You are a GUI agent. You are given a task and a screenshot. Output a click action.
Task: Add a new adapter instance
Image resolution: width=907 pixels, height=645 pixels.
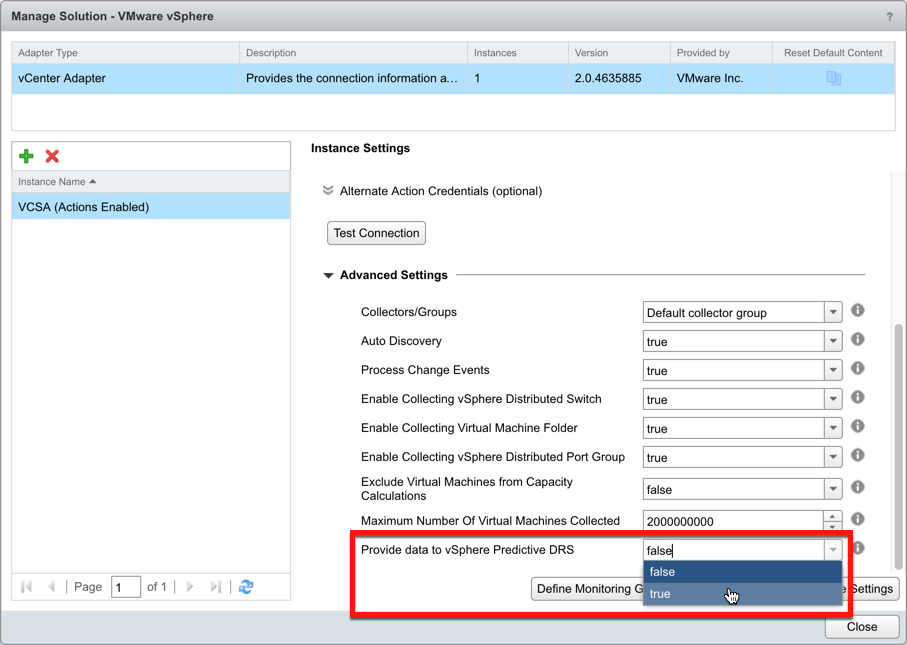click(25, 156)
